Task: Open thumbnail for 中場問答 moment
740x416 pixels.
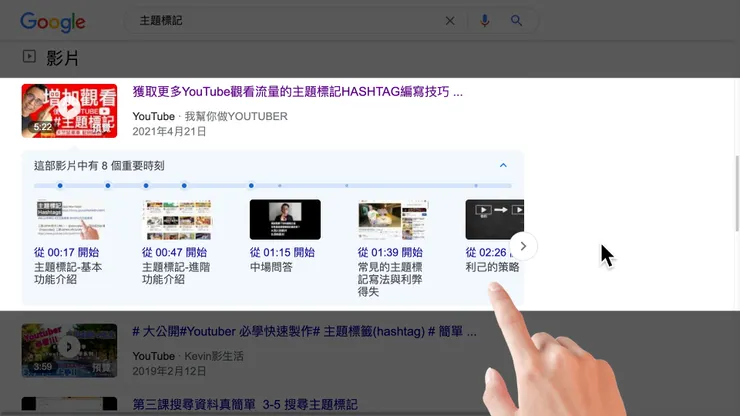Action: pyautogui.click(x=285, y=219)
